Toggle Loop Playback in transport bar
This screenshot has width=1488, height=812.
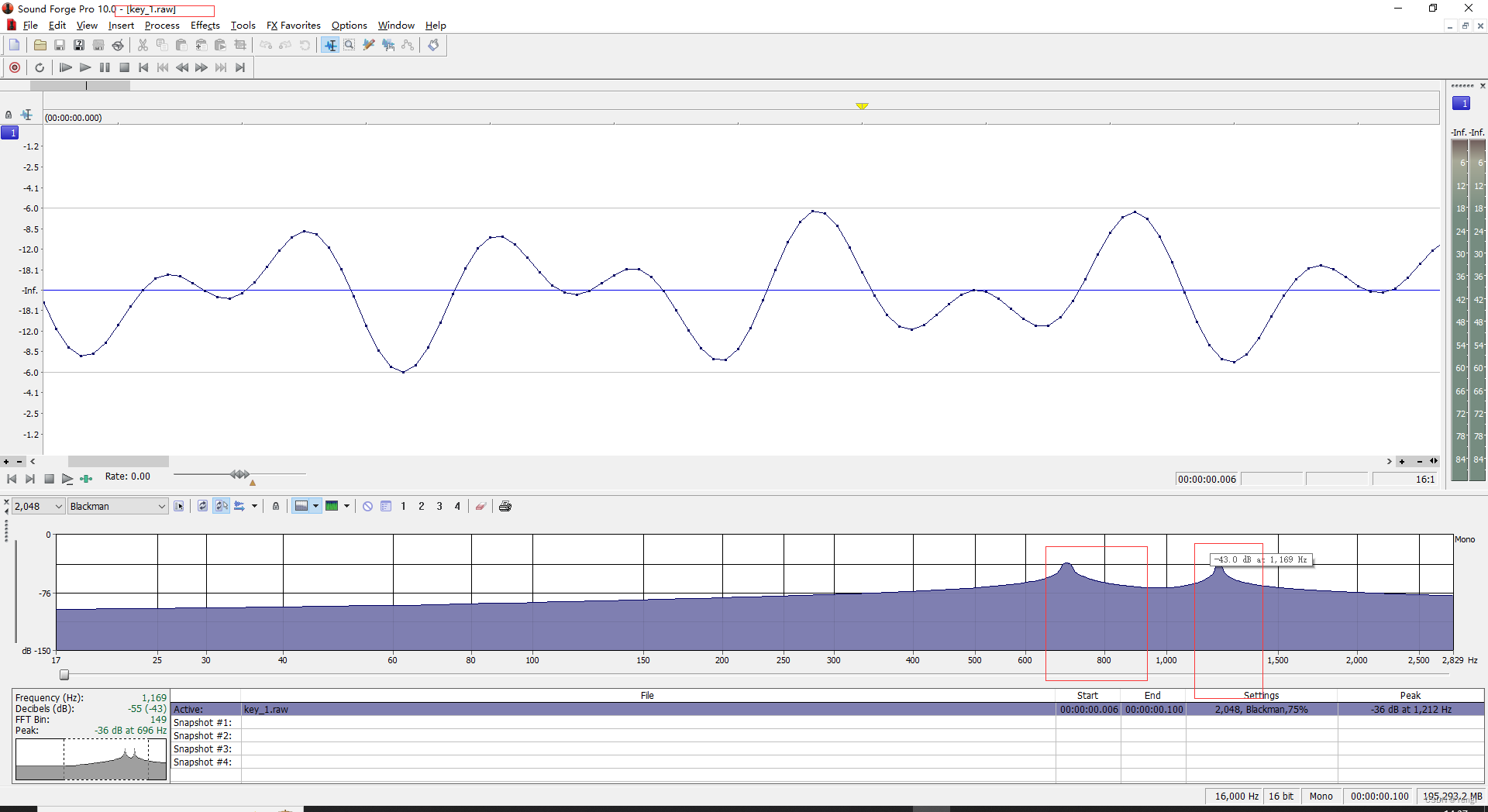(x=40, y=67)
